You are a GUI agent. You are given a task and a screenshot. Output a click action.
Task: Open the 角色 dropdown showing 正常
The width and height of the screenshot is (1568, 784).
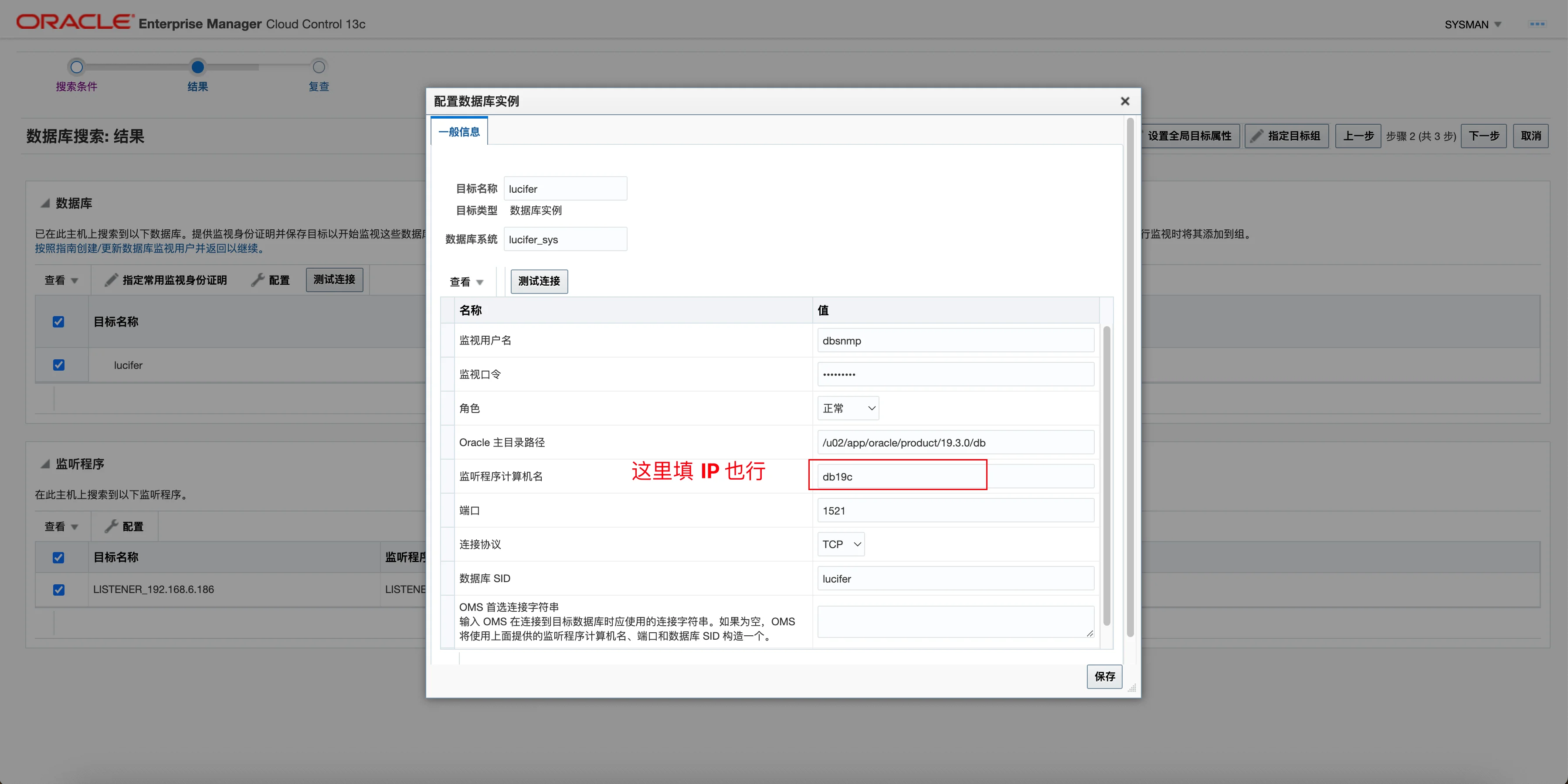pyautogui.click(x=848, y=408)
